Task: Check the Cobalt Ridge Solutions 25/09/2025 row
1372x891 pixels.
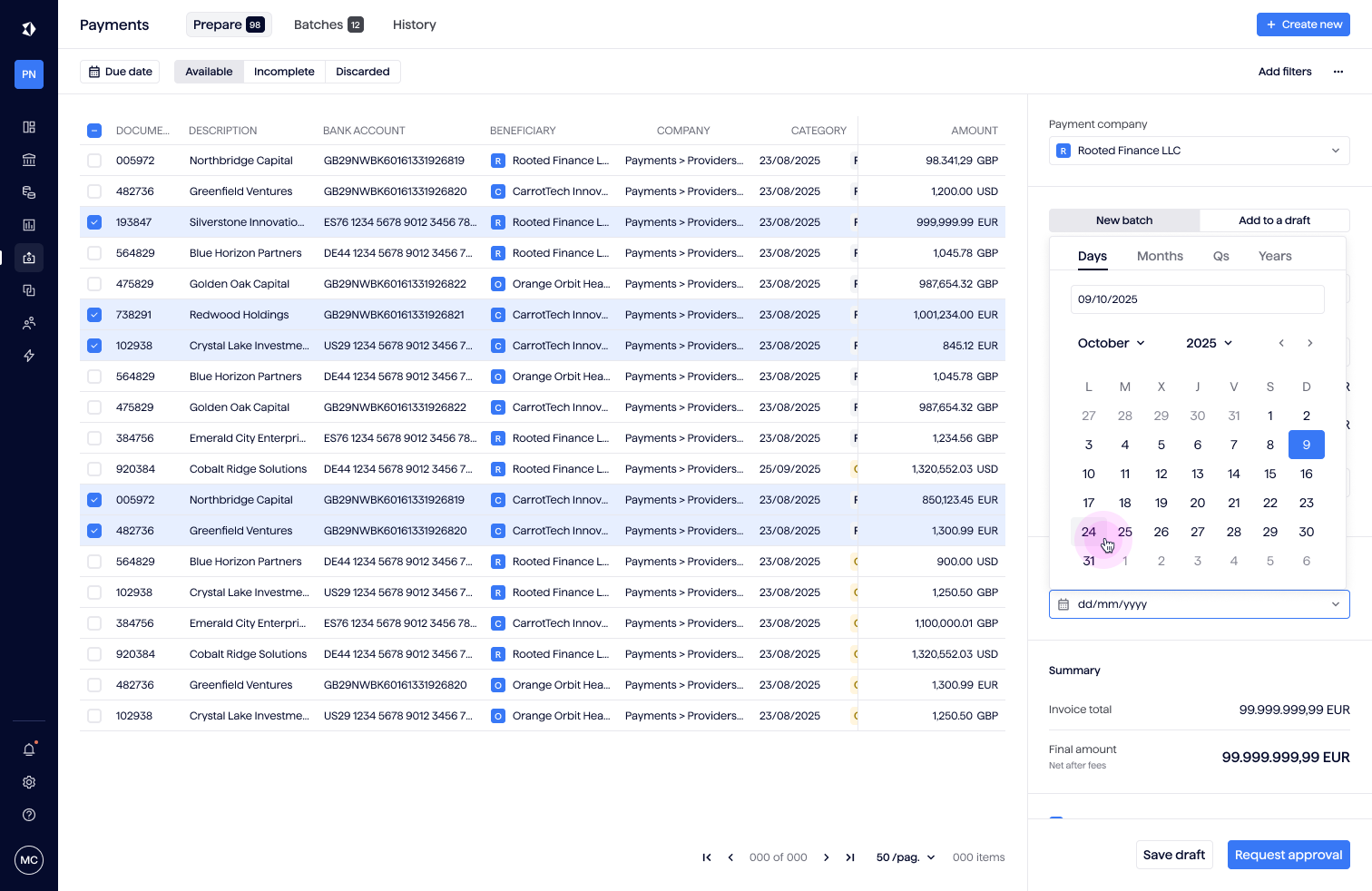Action: click(x=94, y=469)
